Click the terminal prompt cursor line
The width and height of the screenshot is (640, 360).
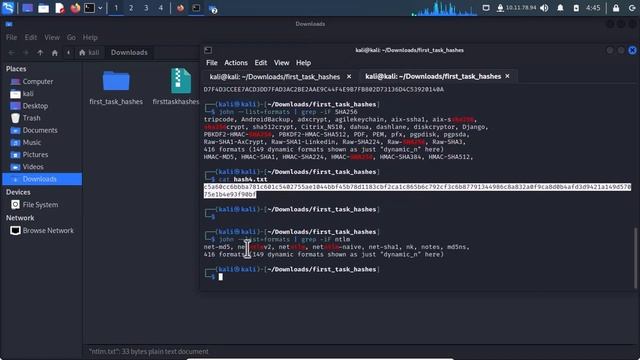tap(220, 277)
